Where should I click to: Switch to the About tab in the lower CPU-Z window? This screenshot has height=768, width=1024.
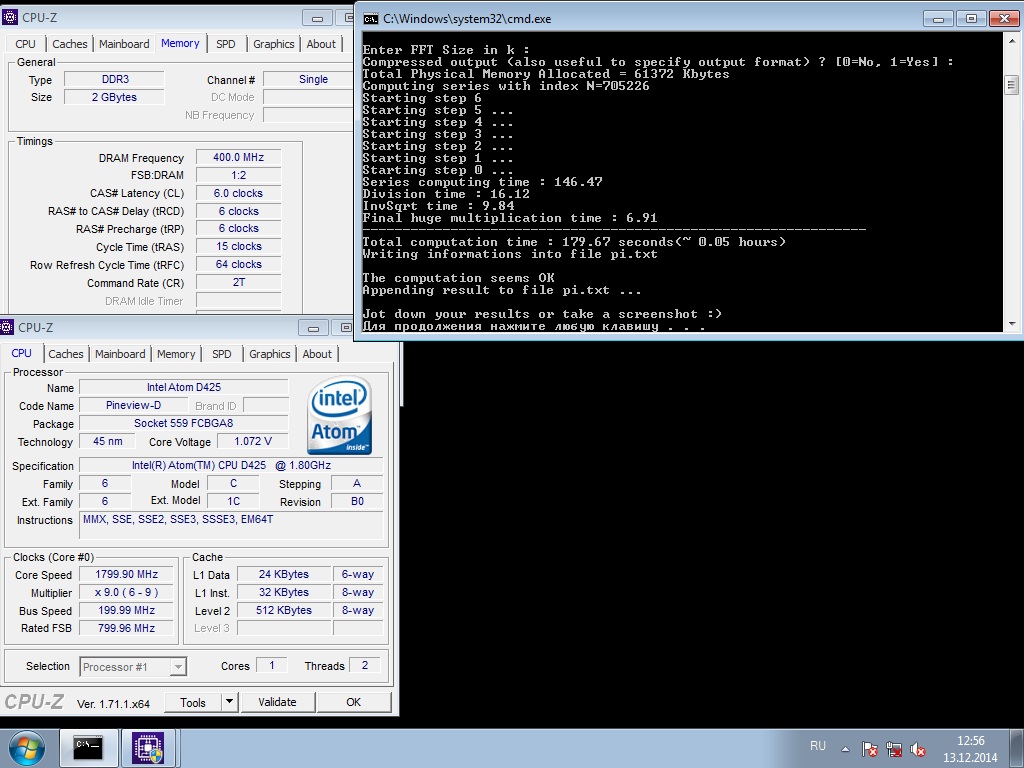click(x=317, y=354)
